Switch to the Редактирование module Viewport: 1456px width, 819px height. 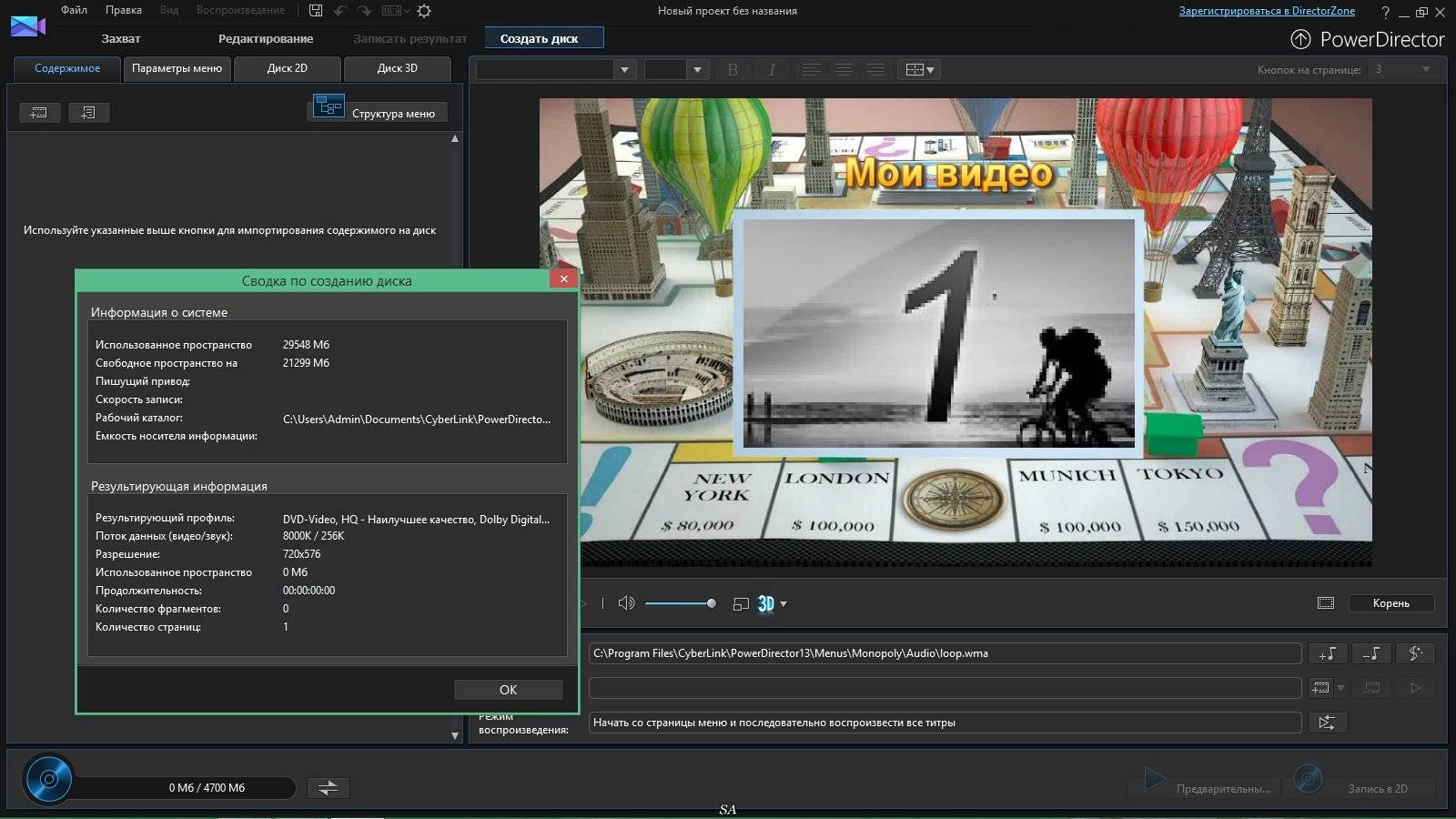tap(266, 38)
